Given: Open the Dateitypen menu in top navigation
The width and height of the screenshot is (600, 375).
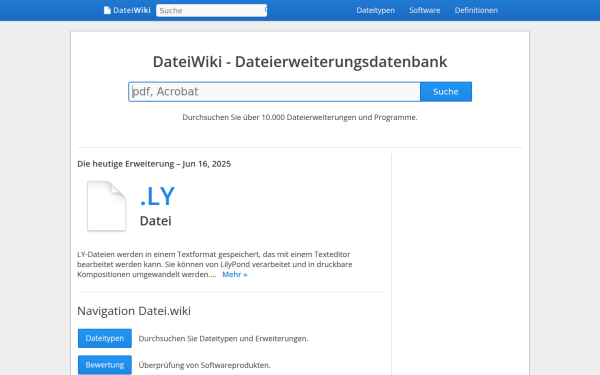Looking at the screenshot, I should click(x=375, y=10).
